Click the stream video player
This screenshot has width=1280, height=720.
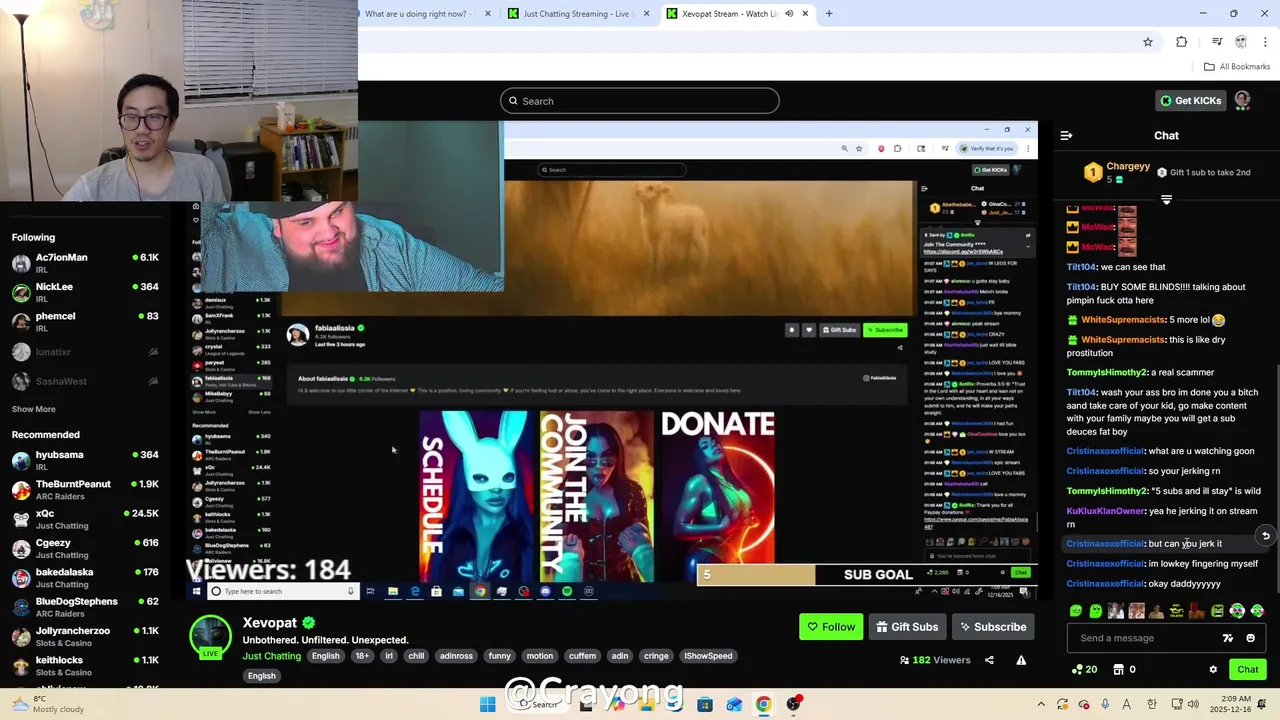click(x=612, y=360)
